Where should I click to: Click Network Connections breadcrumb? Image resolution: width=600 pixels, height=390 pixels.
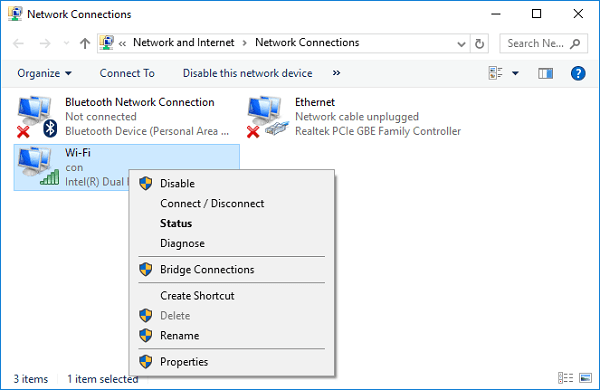[x=307, y=42]
